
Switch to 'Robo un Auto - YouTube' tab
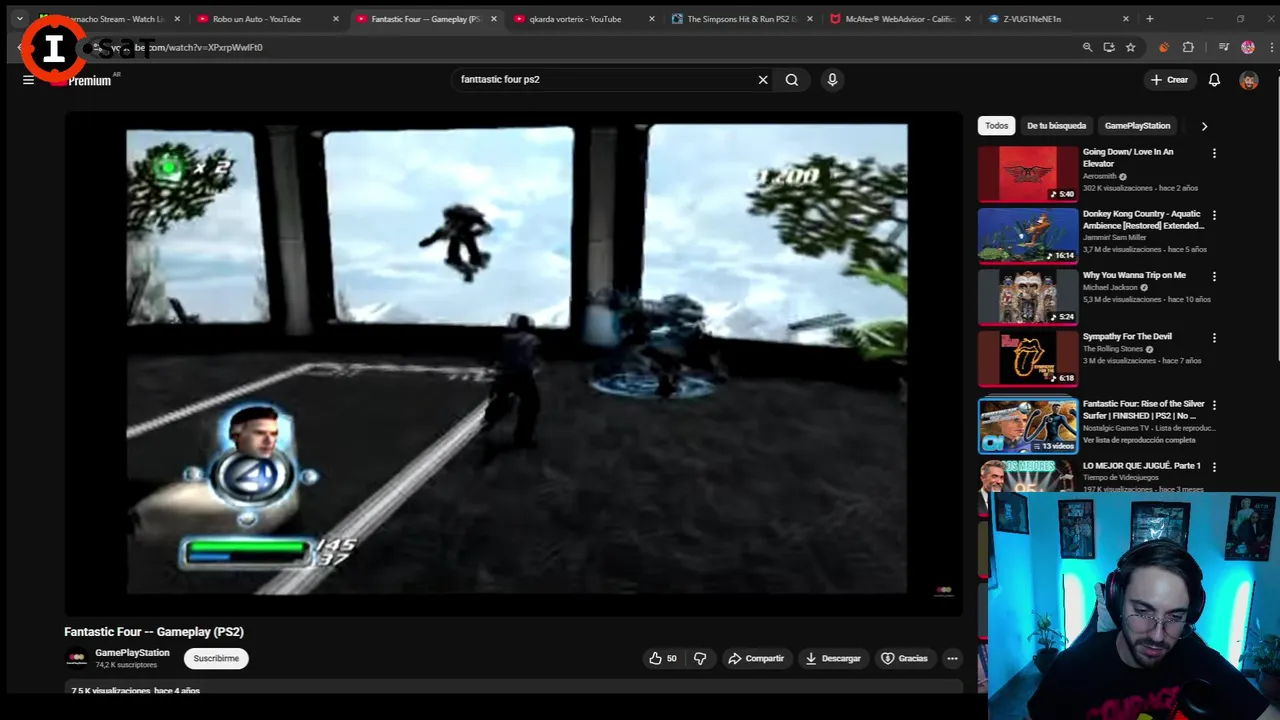point(257,19)
